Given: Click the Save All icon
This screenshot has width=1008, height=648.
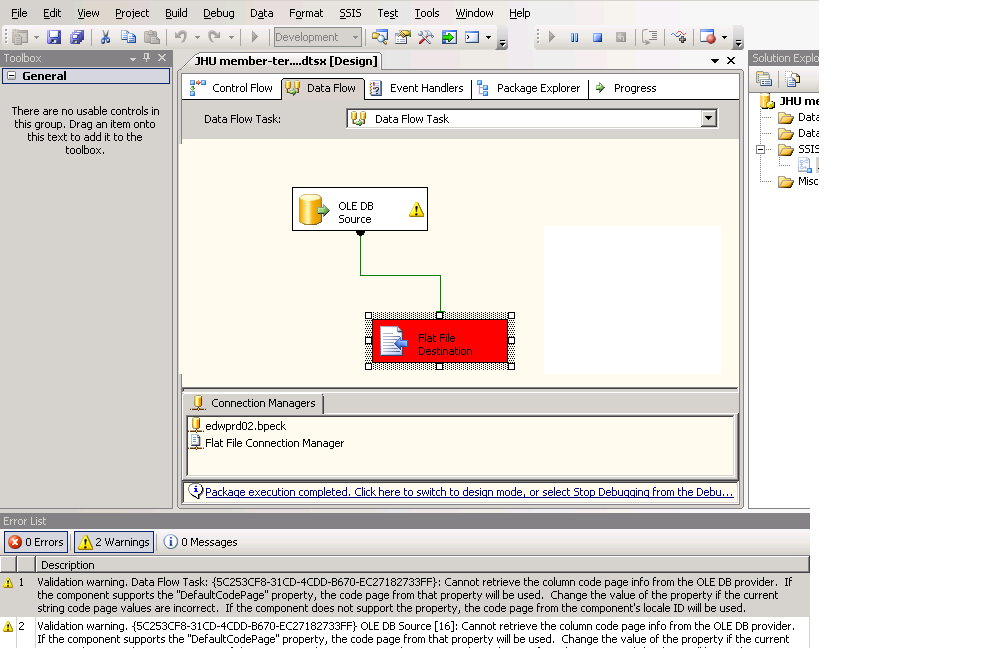Looking at the screenshot, I should [x=76, y=37].
